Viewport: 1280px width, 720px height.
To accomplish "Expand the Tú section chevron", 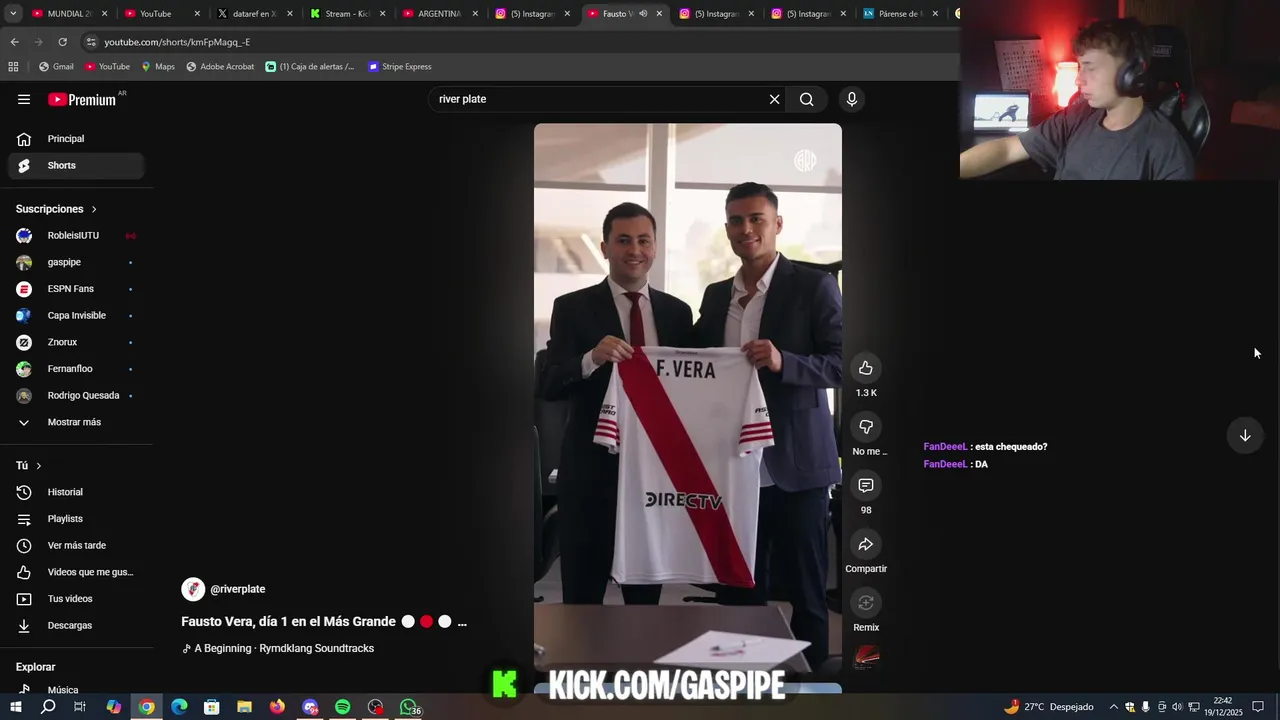I will pyautogui.click(x=39, y=466).
